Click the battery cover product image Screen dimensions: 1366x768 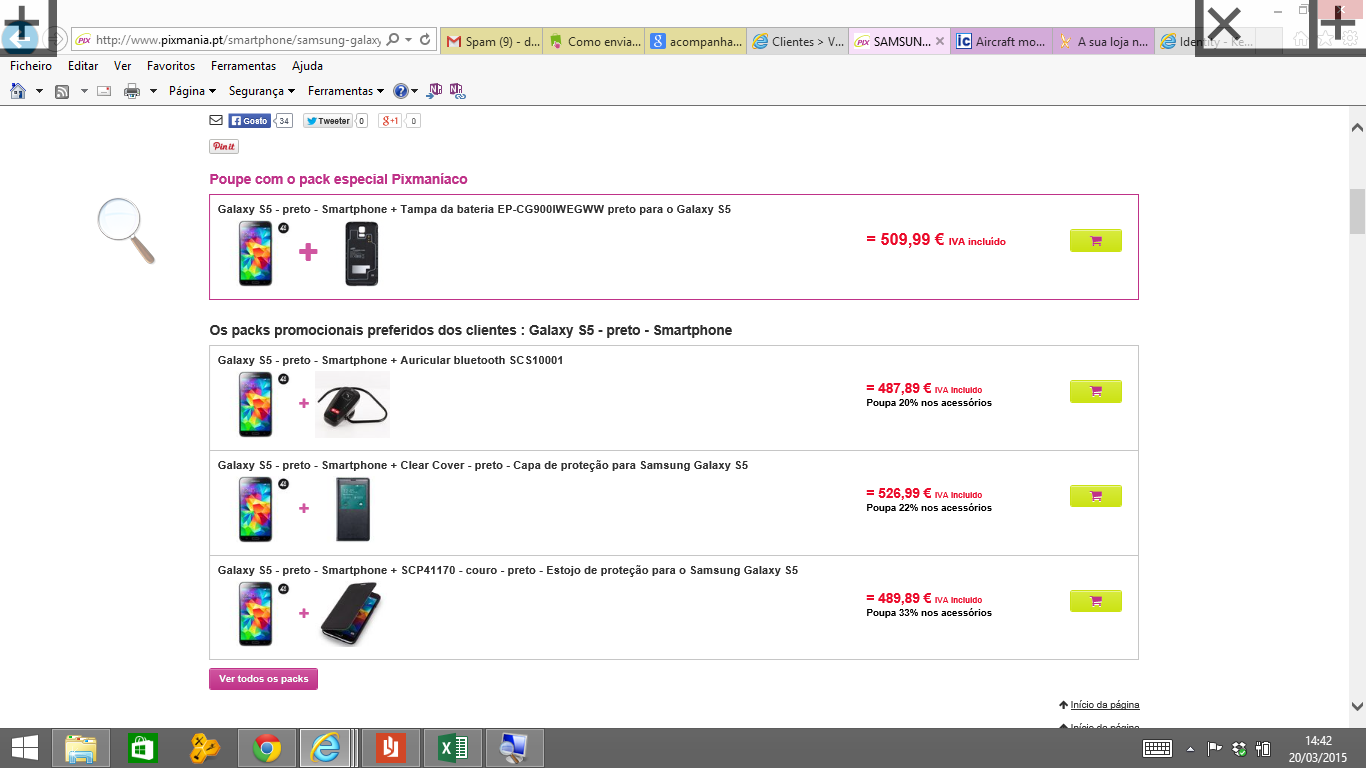click(361, 254)
